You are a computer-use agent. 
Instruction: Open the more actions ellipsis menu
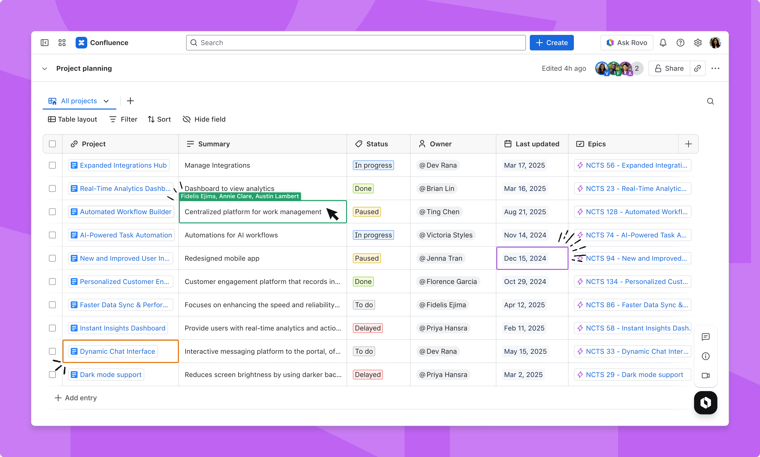[x=715, y=69]
